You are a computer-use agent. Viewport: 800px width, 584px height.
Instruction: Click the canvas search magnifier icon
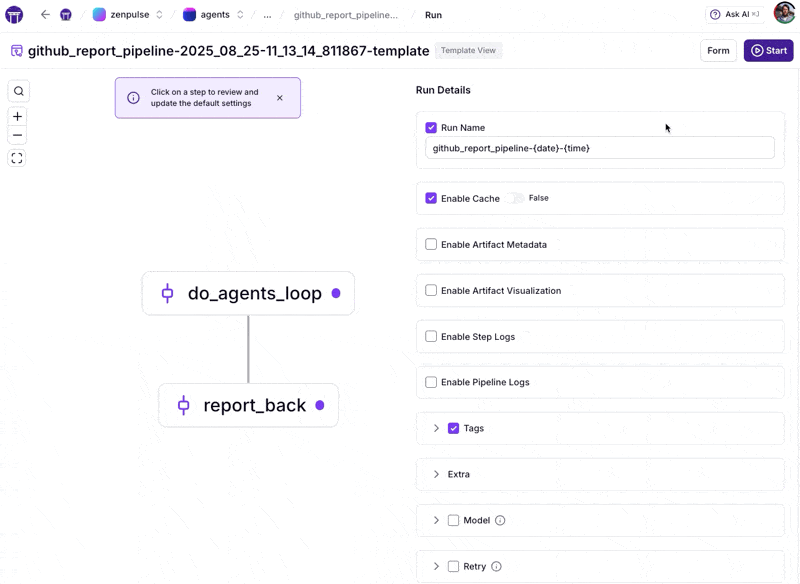[x=18, y=91]
